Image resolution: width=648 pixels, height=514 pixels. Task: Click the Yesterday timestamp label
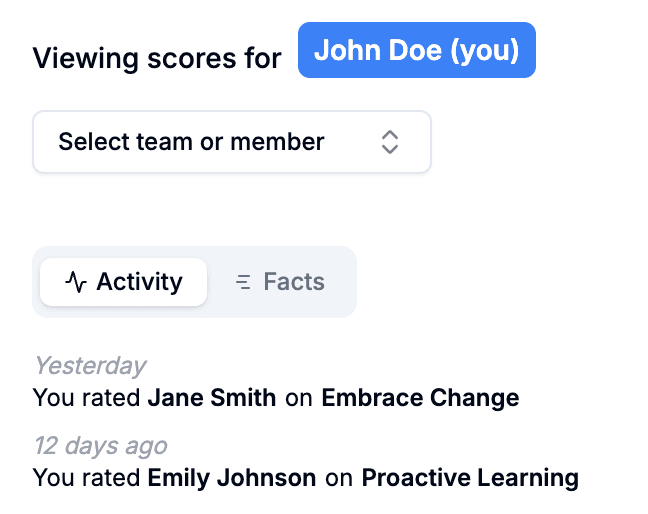pyautogui.click(x=90, y=366)
